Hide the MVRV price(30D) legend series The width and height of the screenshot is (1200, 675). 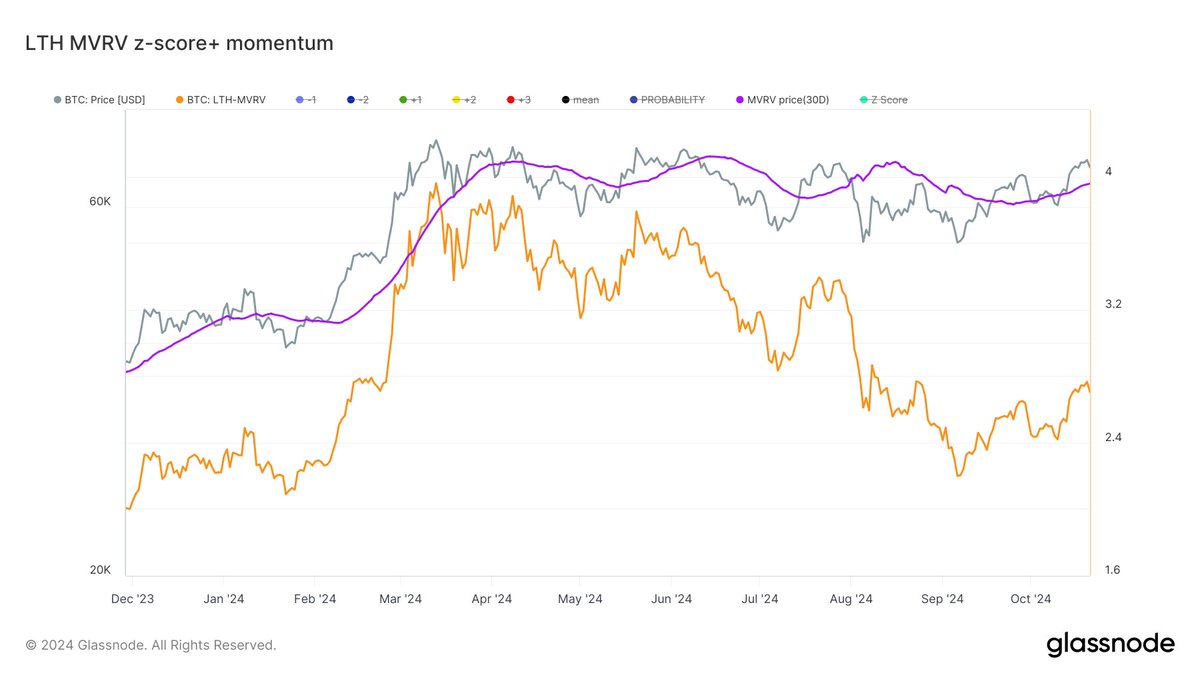tap(782, 100)
